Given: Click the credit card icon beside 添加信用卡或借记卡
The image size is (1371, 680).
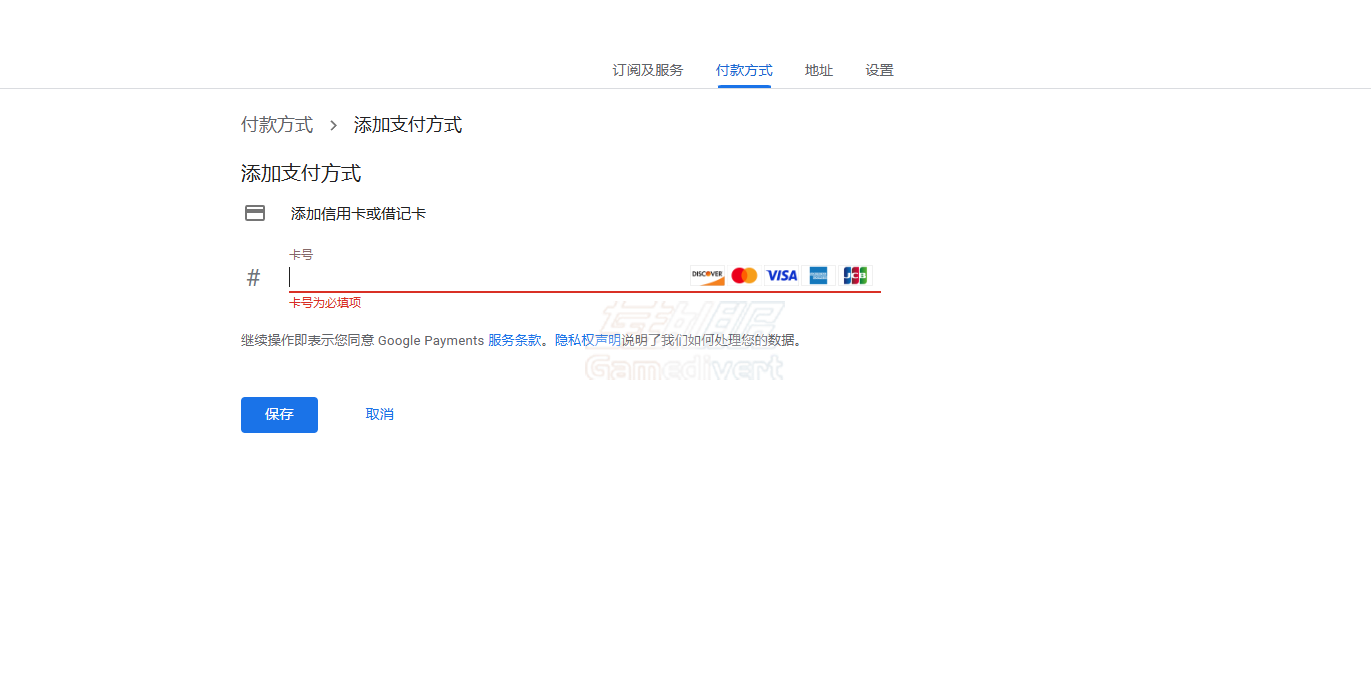Looking at the screenshot, I should pos(255,213).
